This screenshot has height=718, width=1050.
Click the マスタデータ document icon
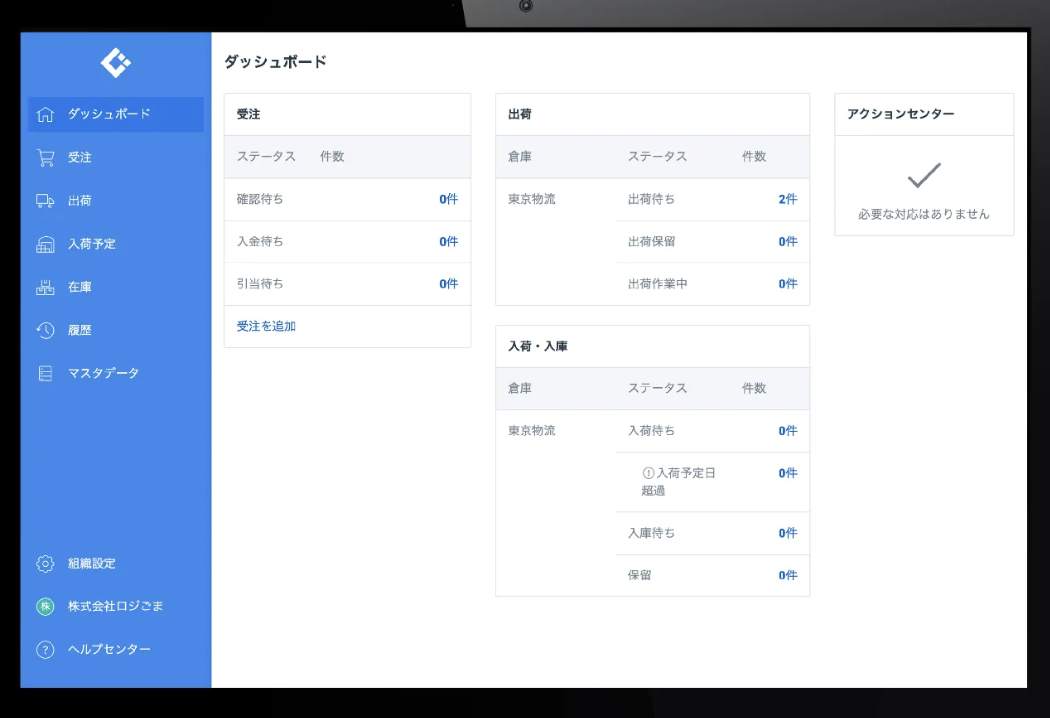44,373
